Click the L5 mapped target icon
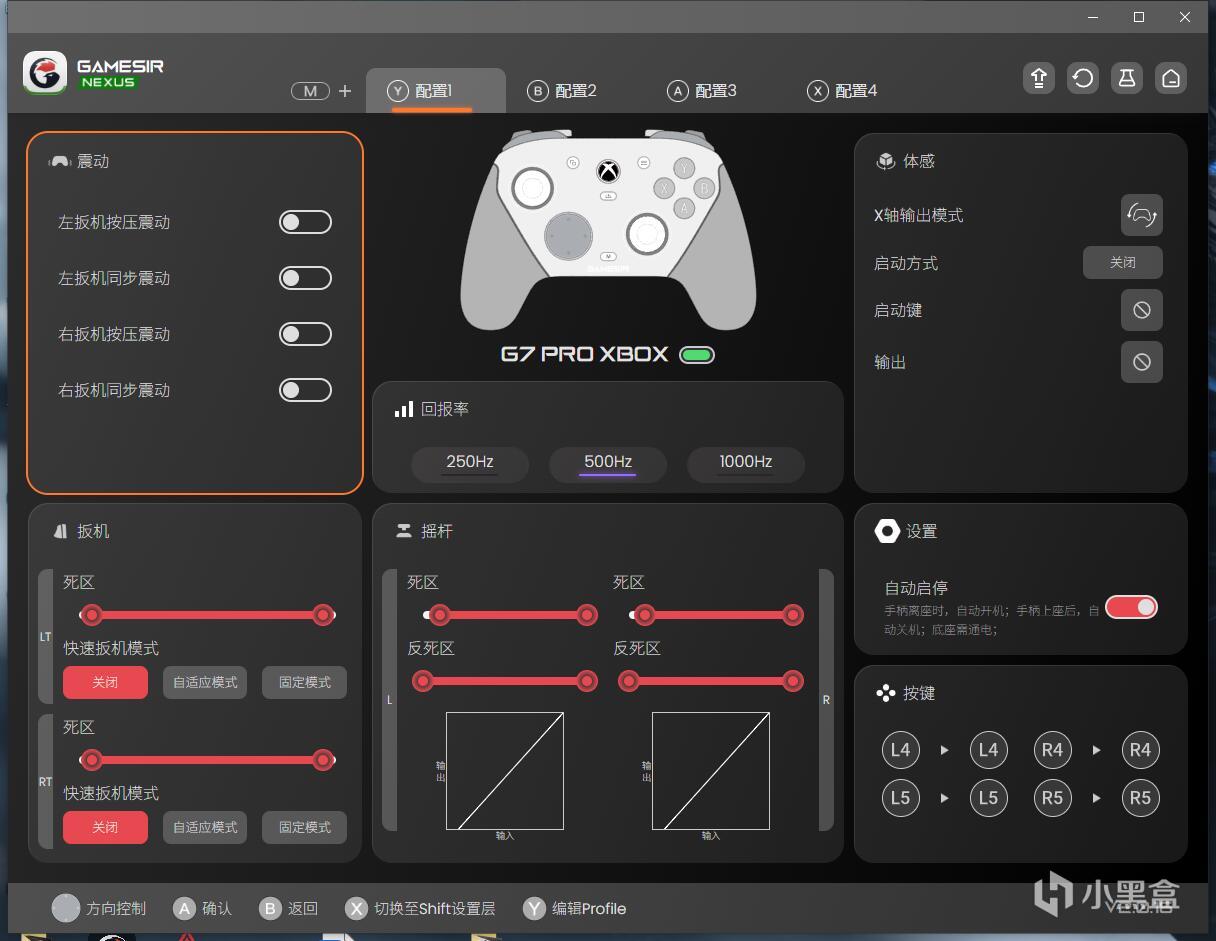 988,797
